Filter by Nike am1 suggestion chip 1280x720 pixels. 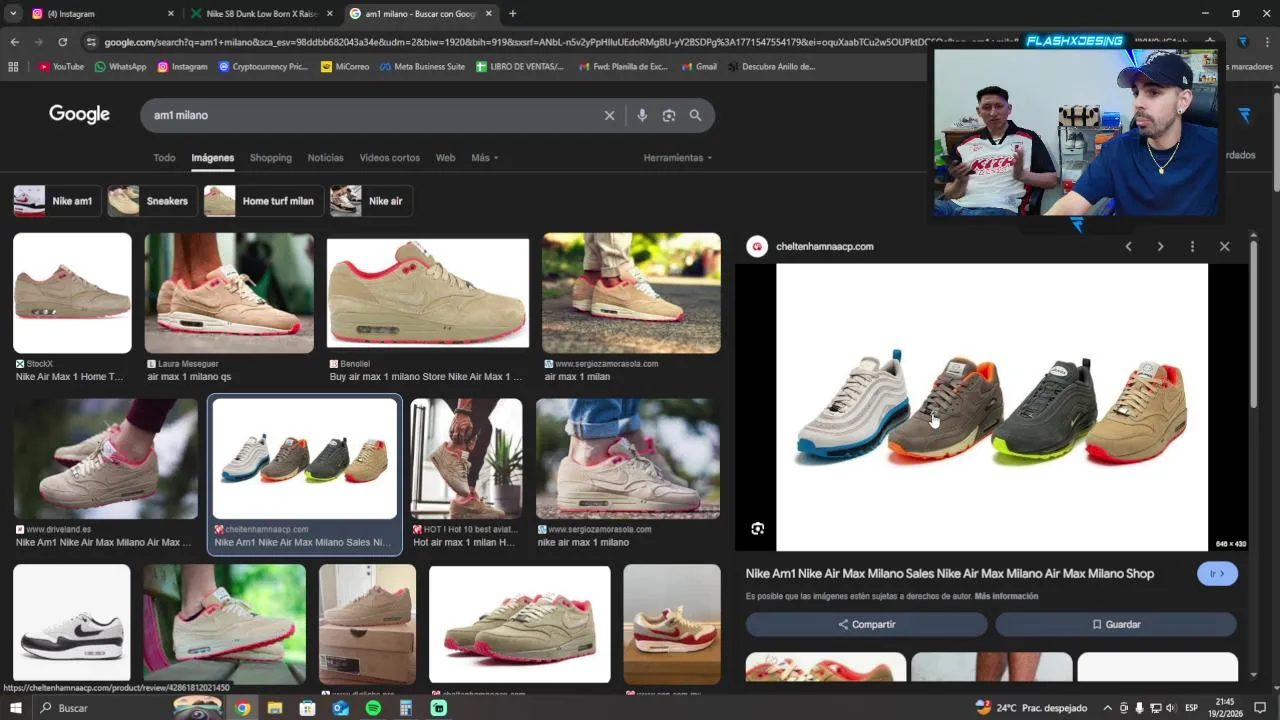[x=57, y=201]
